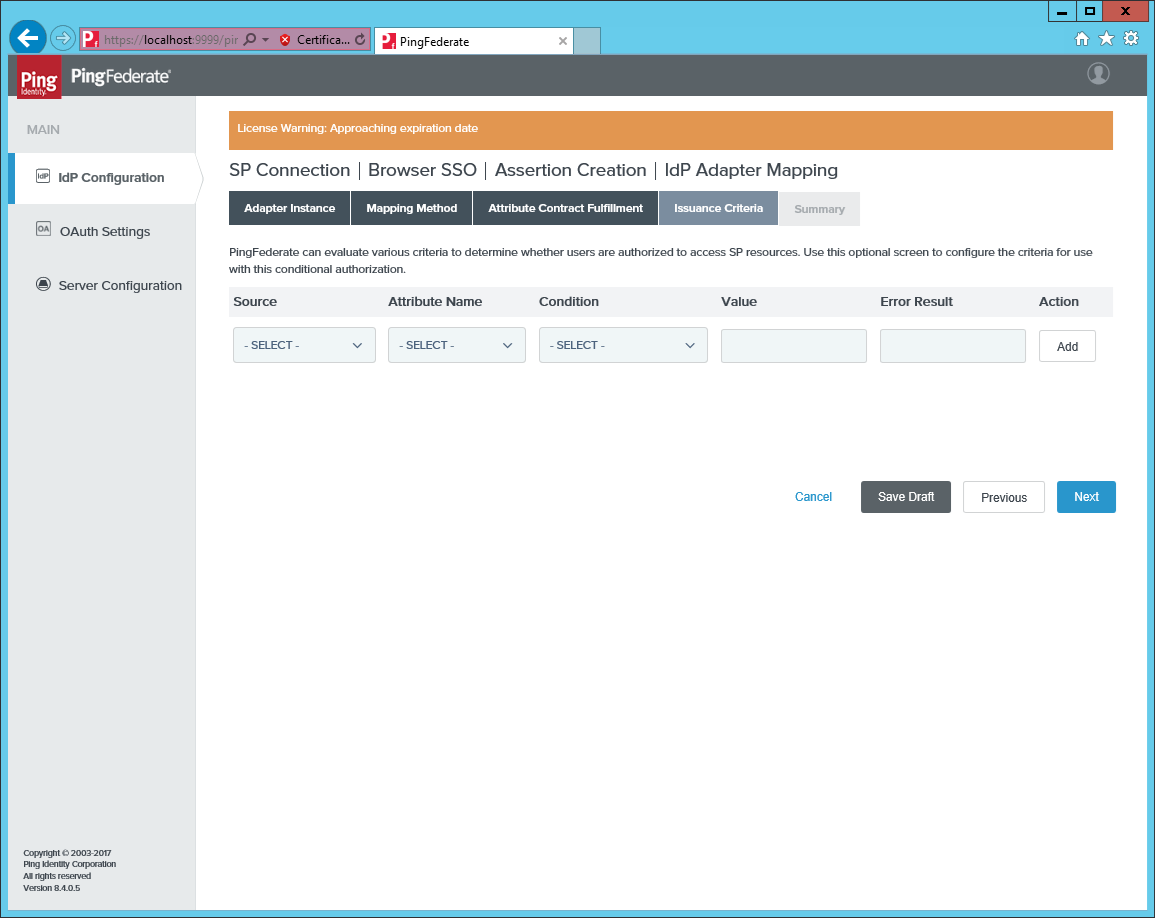This screenshot has width=1155, height=918.
Task: Open the Favorites star icon
Action: click(x=1106, y=39)
